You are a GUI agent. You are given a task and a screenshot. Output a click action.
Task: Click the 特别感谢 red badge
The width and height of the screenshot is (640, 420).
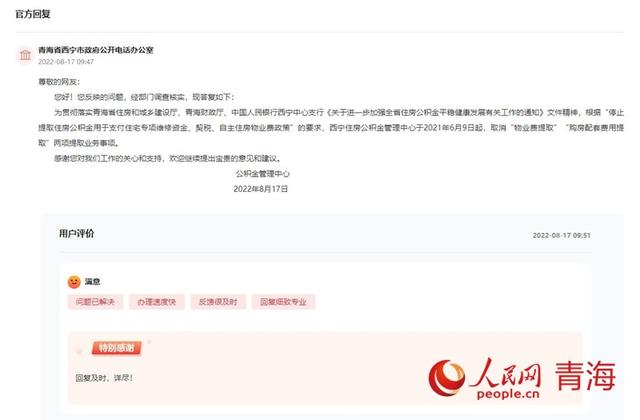tap(117, 348)
